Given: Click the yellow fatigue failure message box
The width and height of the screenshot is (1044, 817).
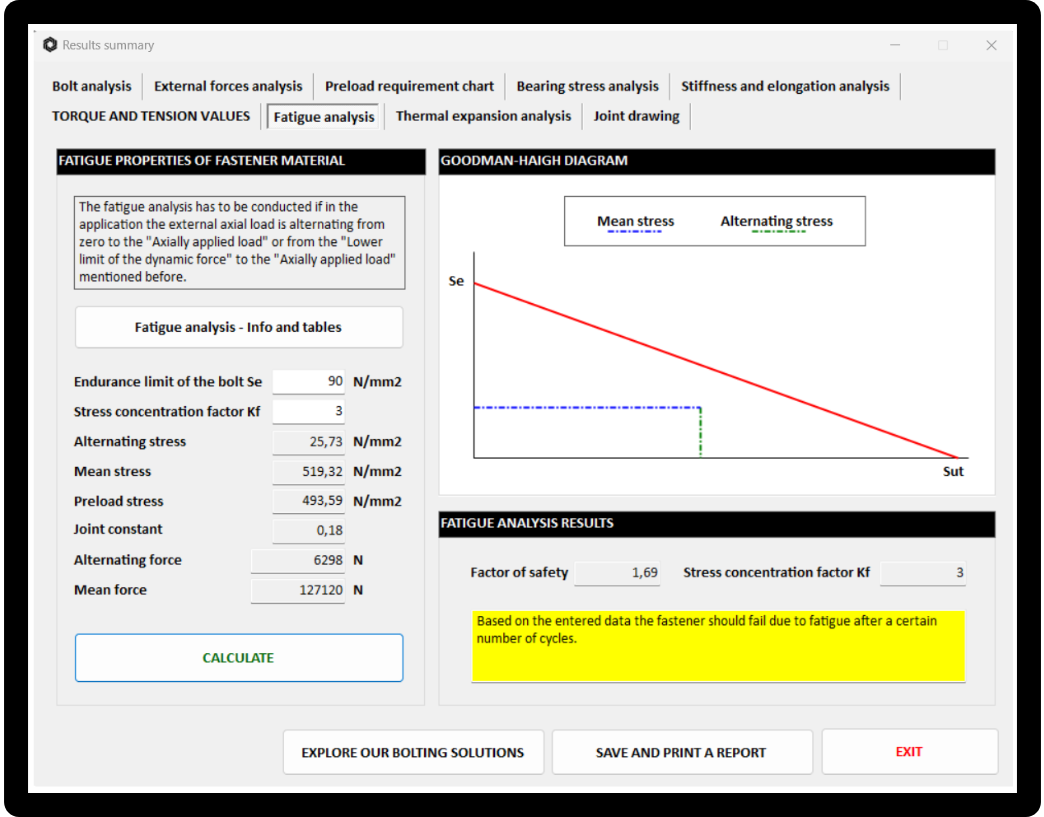Looking at the screenshot, I should [718, 646].
